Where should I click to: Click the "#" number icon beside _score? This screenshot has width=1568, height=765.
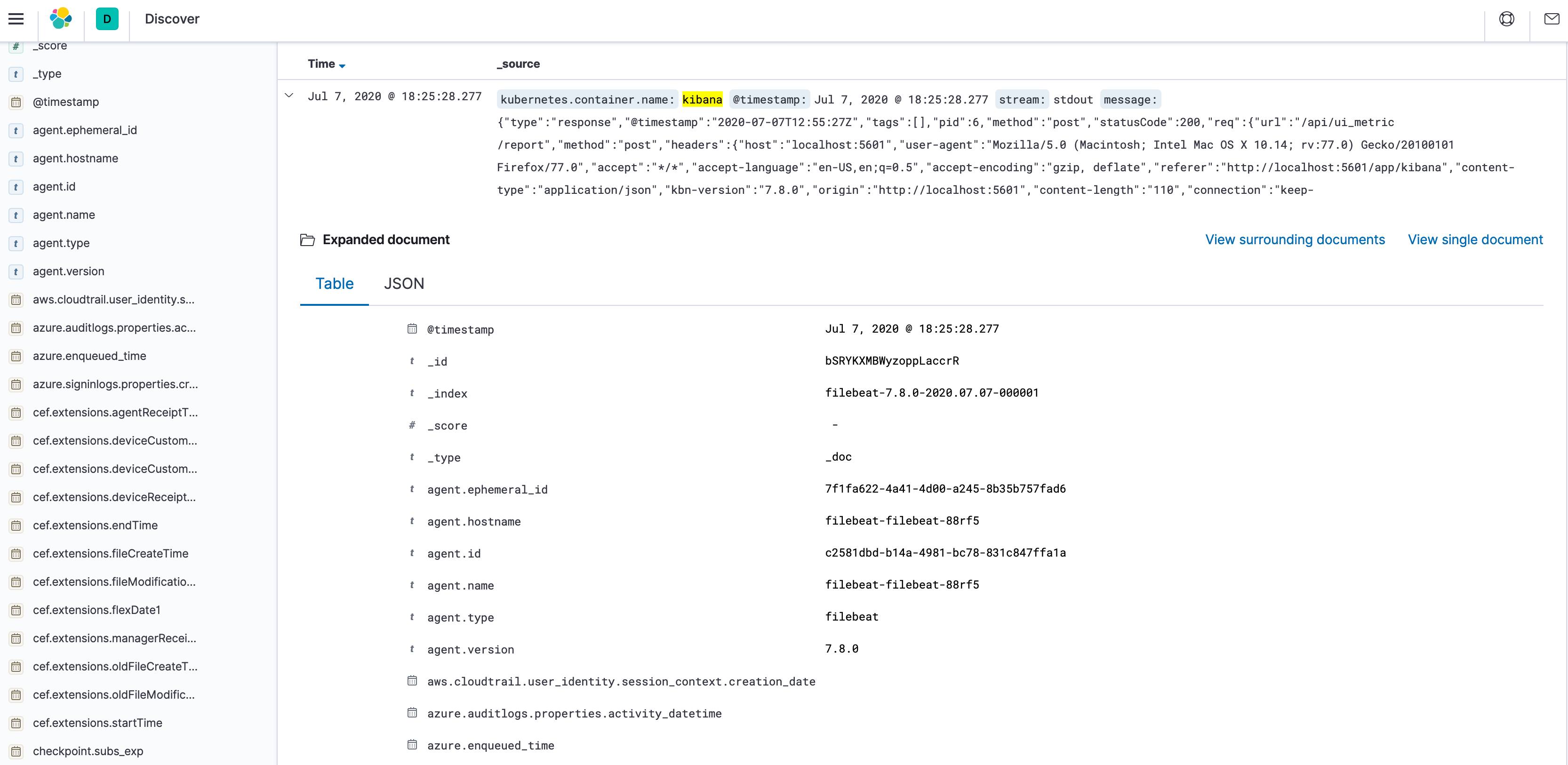[15, 45]
